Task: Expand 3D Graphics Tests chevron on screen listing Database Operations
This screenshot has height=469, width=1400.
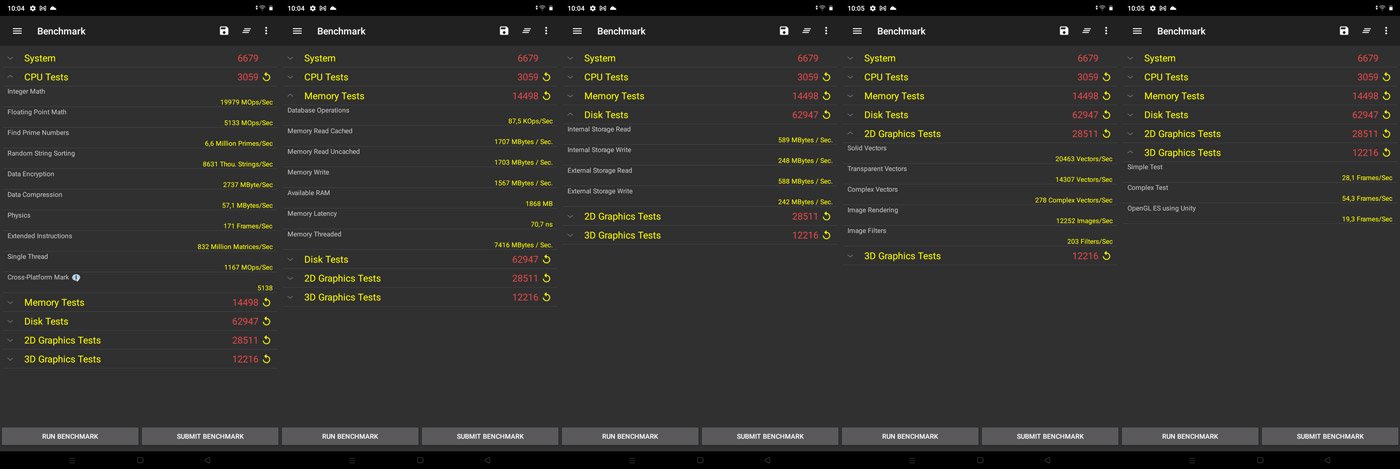Action: pos(291,298)
